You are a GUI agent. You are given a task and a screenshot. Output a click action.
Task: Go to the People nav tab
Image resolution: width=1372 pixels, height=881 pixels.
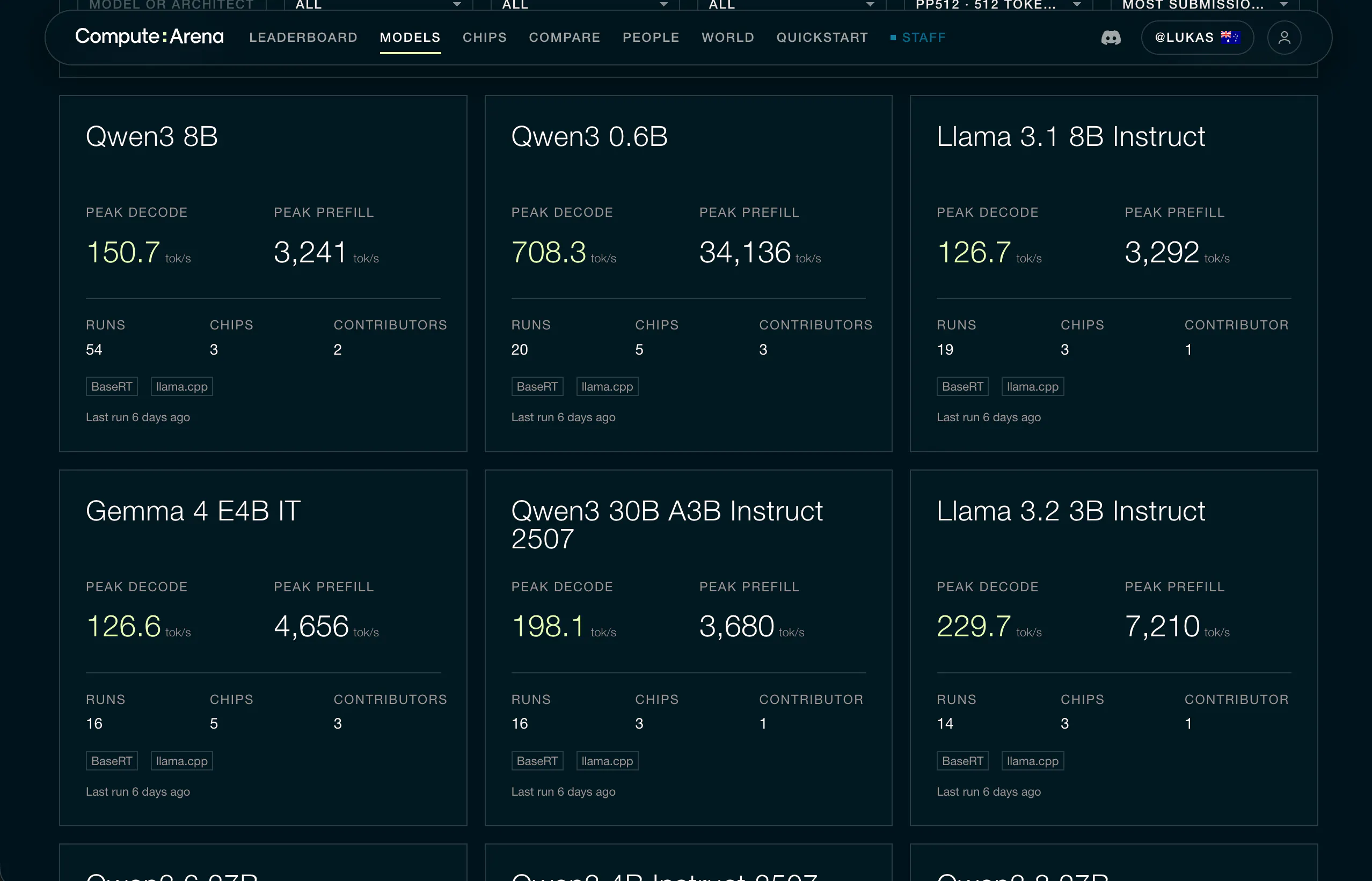[651, 38]
